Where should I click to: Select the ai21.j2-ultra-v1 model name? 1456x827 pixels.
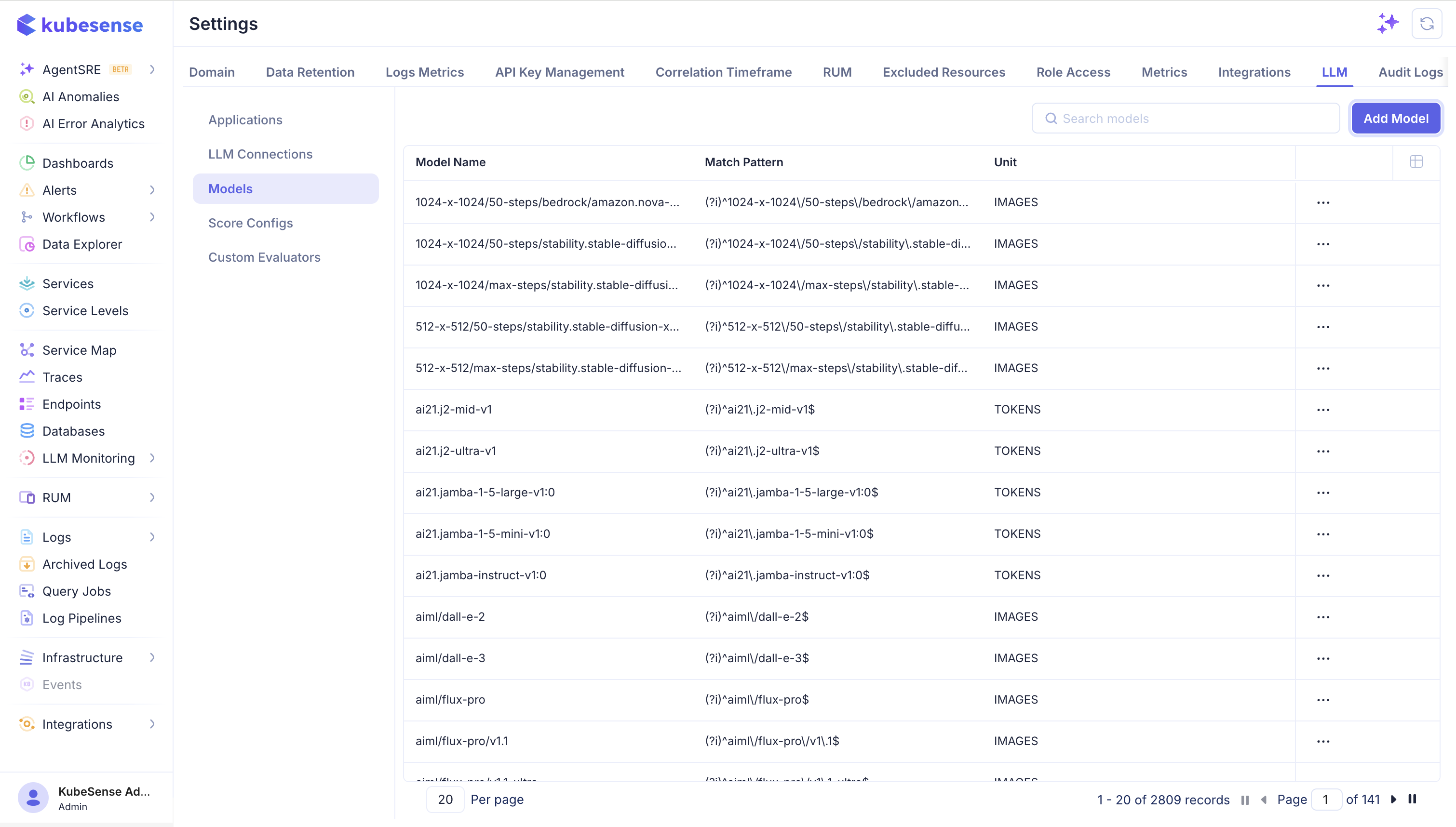coord(456,451)
